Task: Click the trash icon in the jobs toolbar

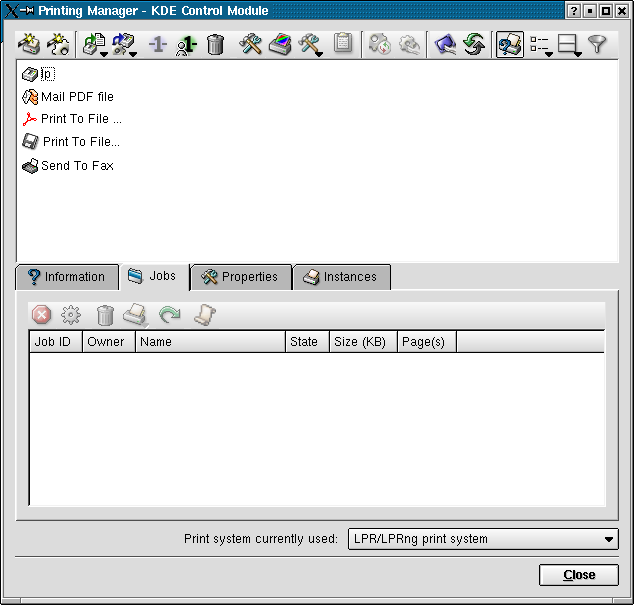Action: (105, 315)
